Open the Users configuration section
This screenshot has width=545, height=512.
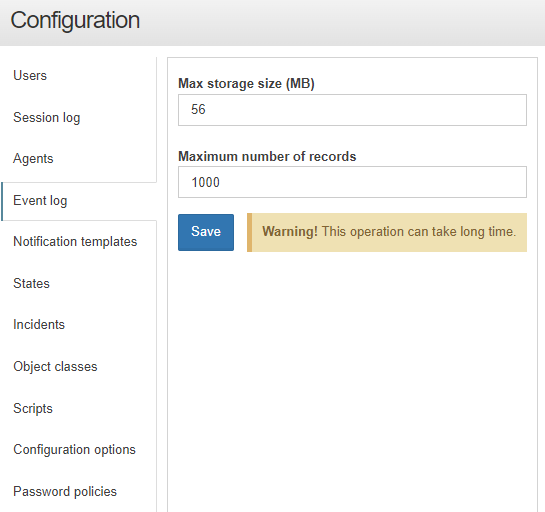(30, 75)
